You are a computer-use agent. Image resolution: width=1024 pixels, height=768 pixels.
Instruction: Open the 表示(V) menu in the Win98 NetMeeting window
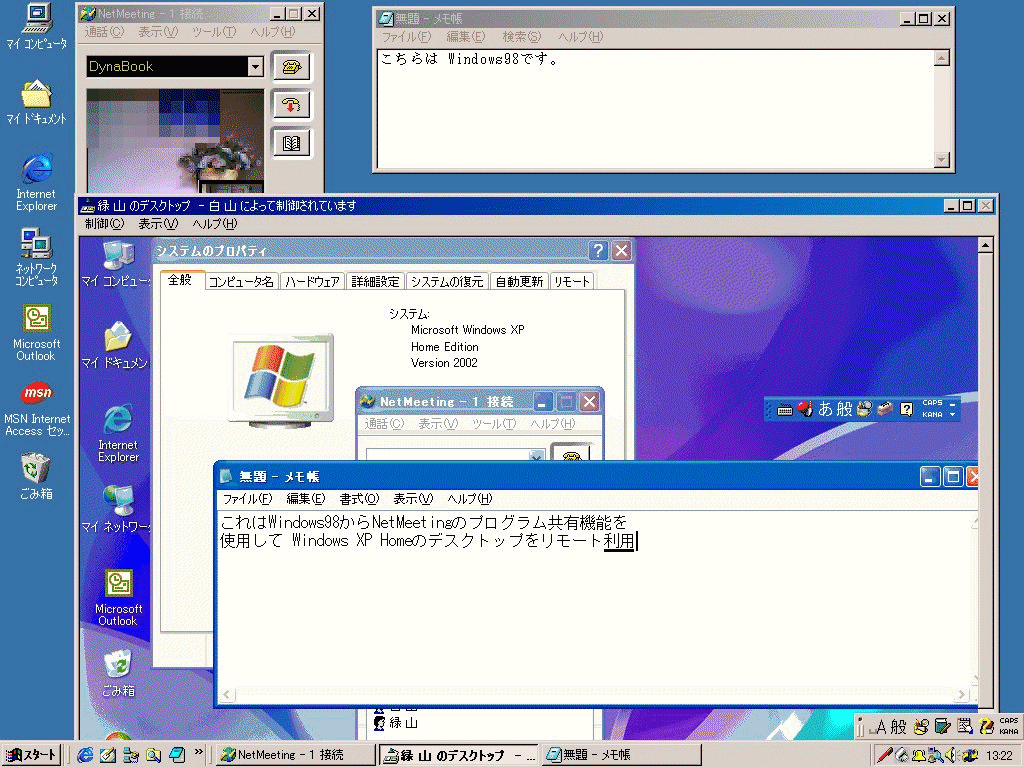pyautogui.click(x=158, y=32)
